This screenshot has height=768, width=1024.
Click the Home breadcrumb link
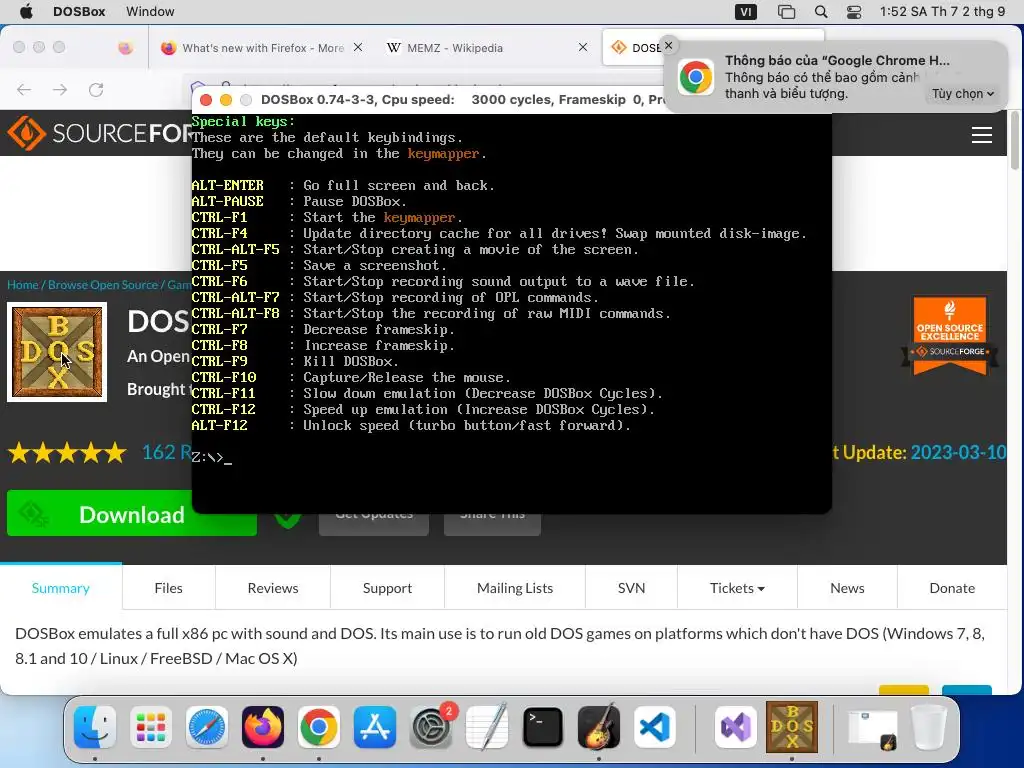point(22,285)
